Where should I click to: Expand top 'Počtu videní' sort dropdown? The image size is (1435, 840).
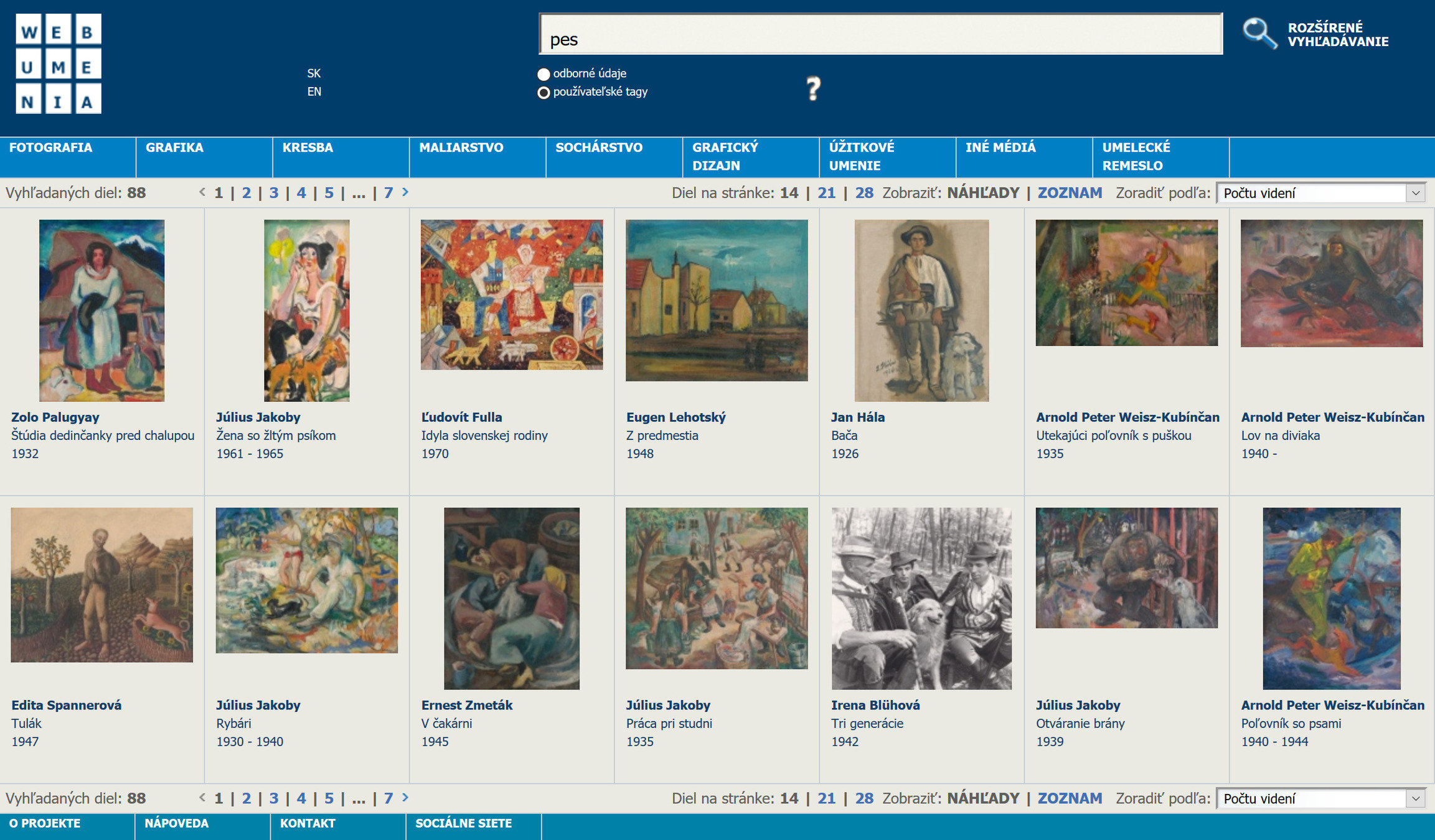pos(1320,193)
